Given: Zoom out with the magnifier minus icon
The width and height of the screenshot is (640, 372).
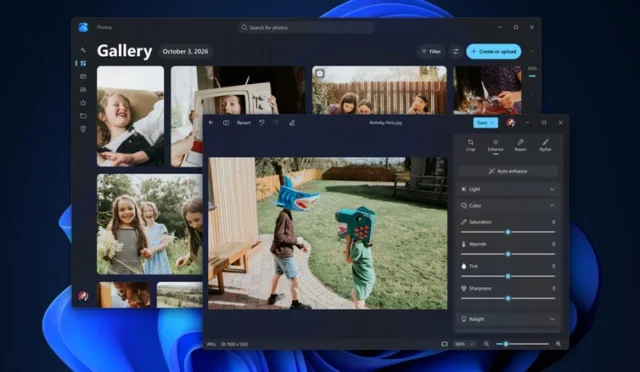Looking at the screenshot, I should [487, 344].
